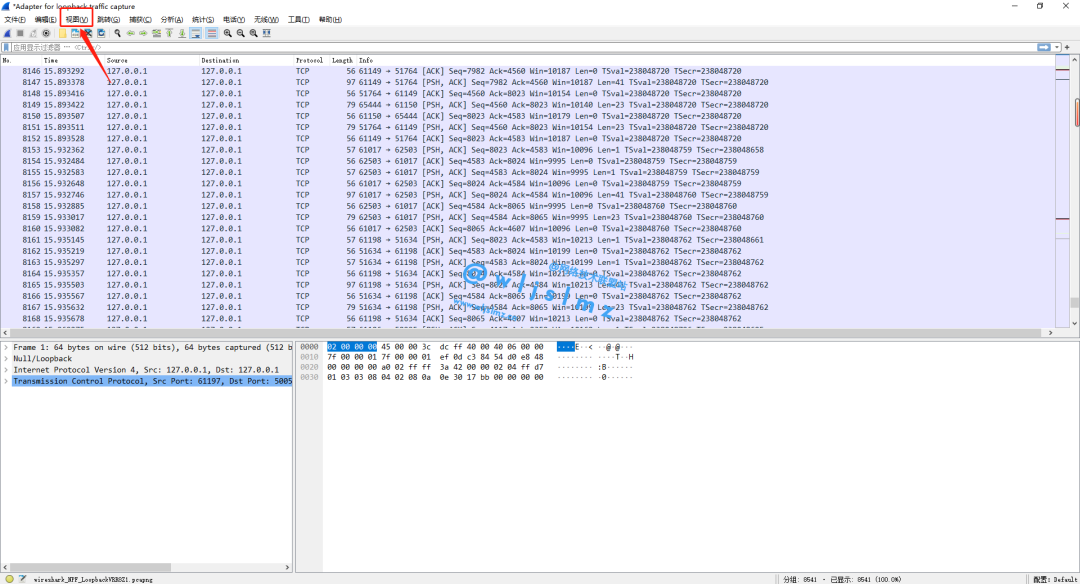The image size is (1080, 584).
Task: Go forward in packet history
Action: [143, 33]
